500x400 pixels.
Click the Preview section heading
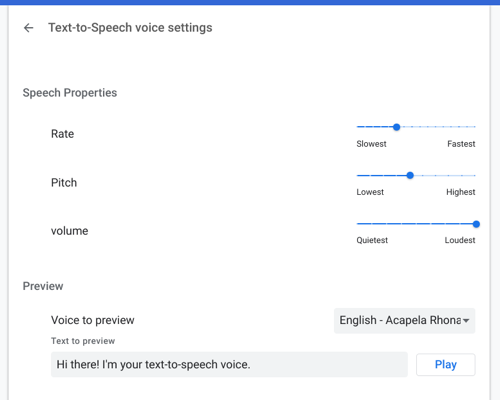tap(43, 286)
